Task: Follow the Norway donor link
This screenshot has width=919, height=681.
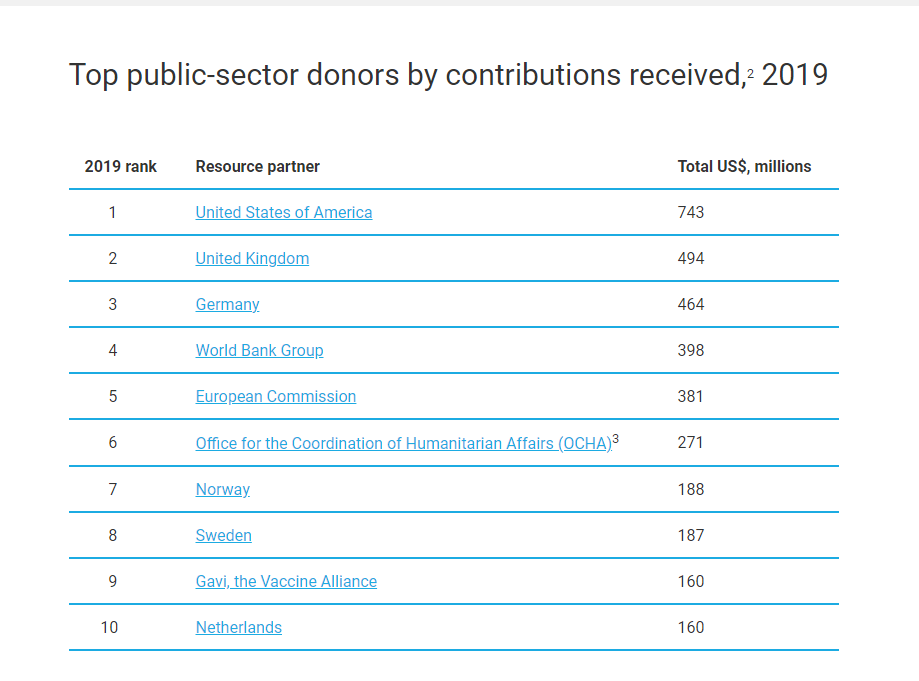Action: [223, 489]
